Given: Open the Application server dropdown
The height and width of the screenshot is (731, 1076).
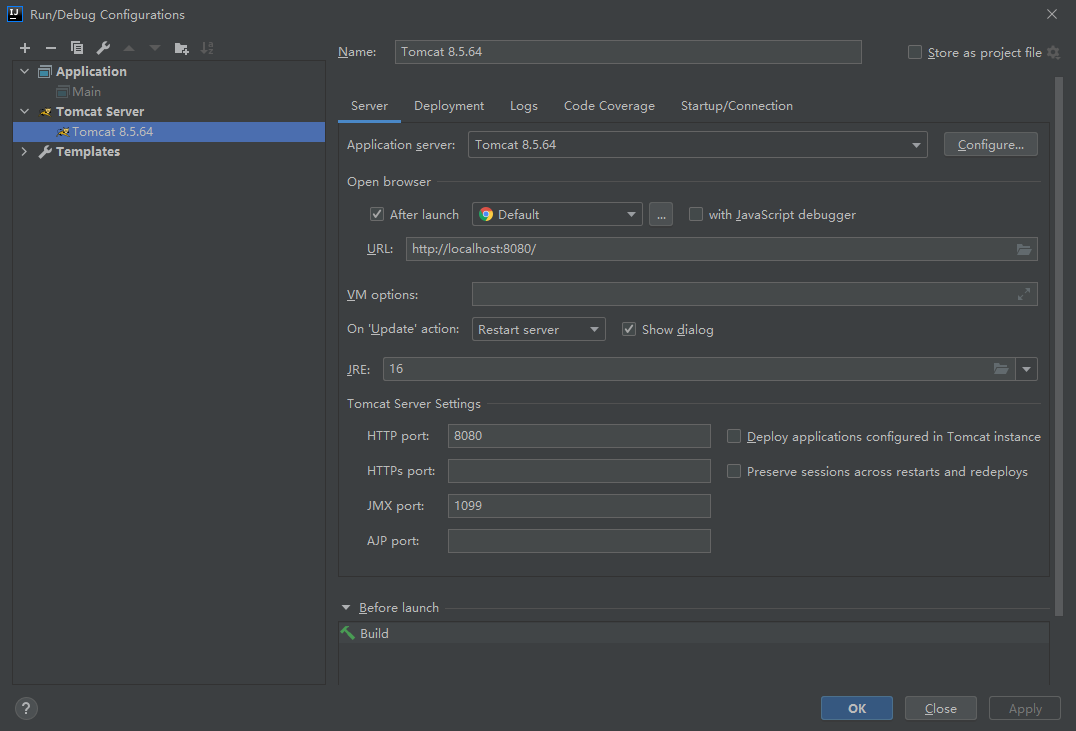Looking at the screenshot, I should (697, 145).
